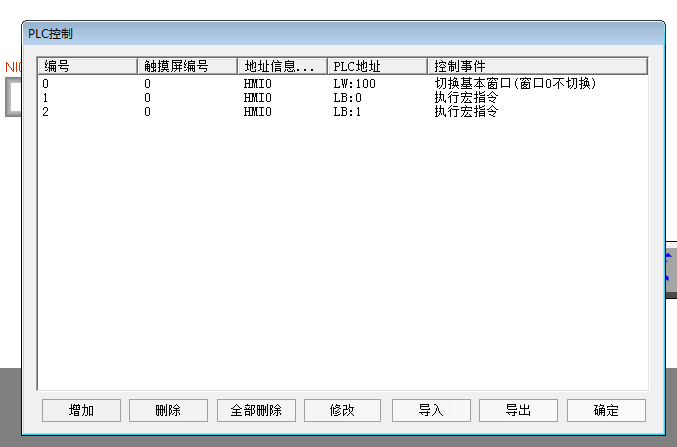Click the LW:100 PLC address entry
Screen dimensions: 677x447
(x=354, y=84)
